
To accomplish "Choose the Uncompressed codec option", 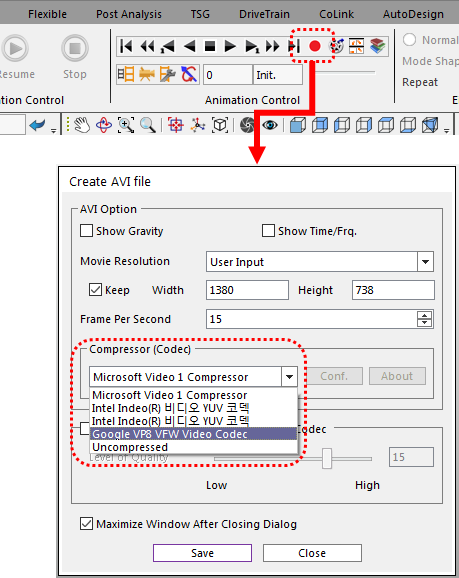I will [x=193, y=447].
